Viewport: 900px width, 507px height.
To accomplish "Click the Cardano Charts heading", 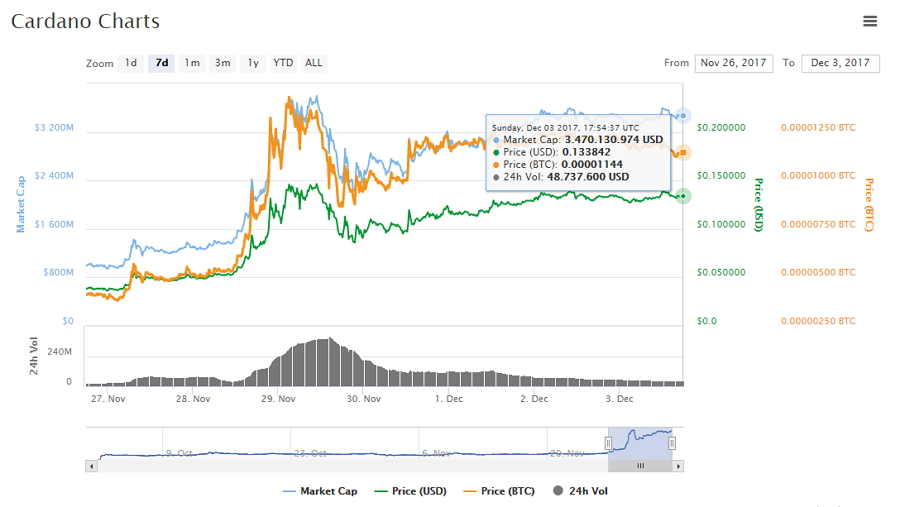I will [x=86, y=21].
